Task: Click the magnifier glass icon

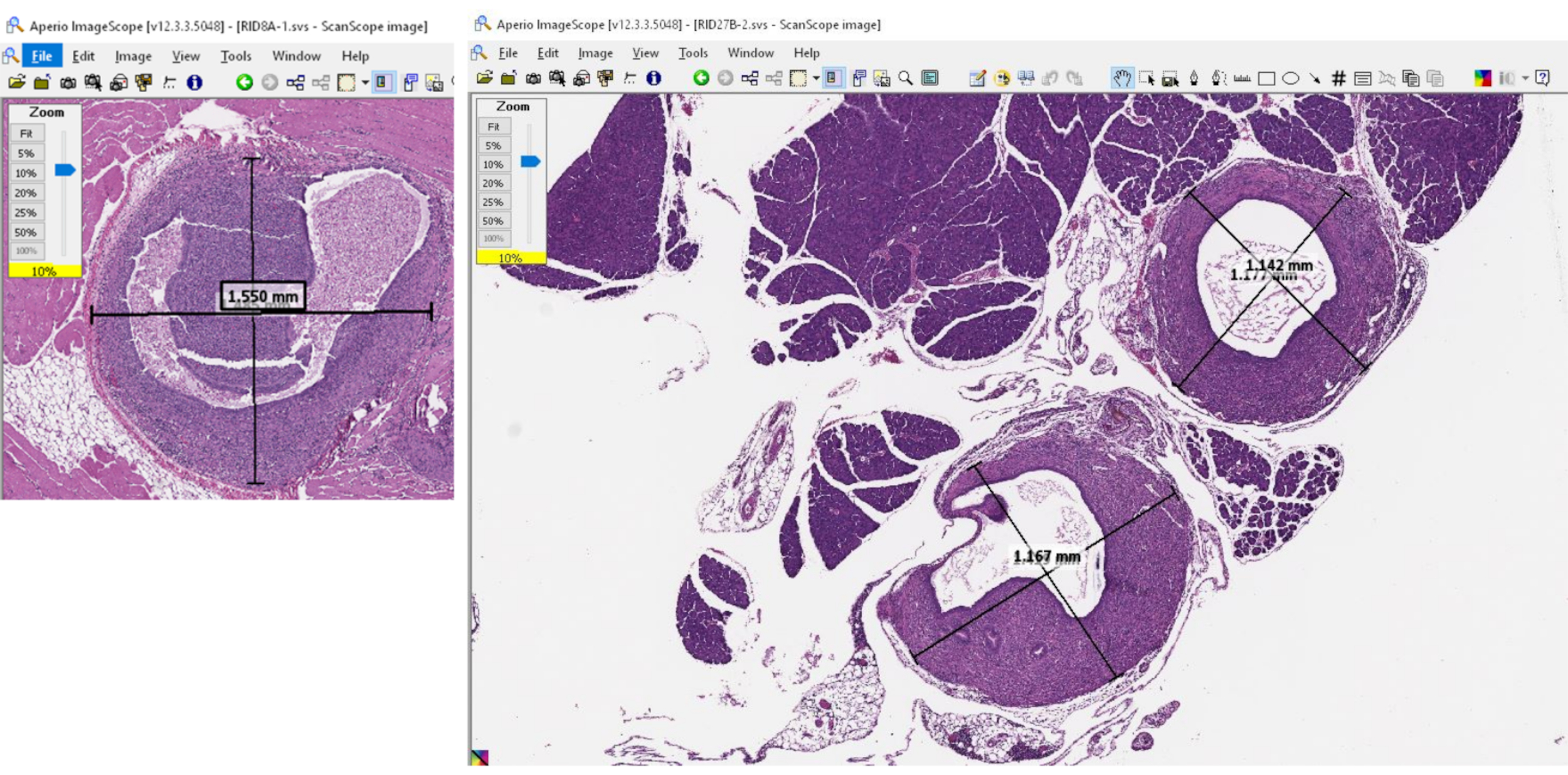Action: 905,78
